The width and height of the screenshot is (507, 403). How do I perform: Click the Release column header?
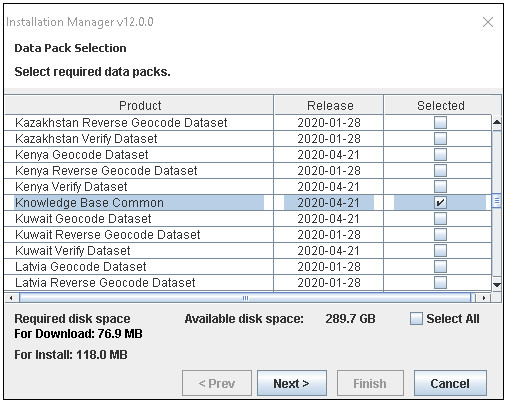[x=329, y=105]
